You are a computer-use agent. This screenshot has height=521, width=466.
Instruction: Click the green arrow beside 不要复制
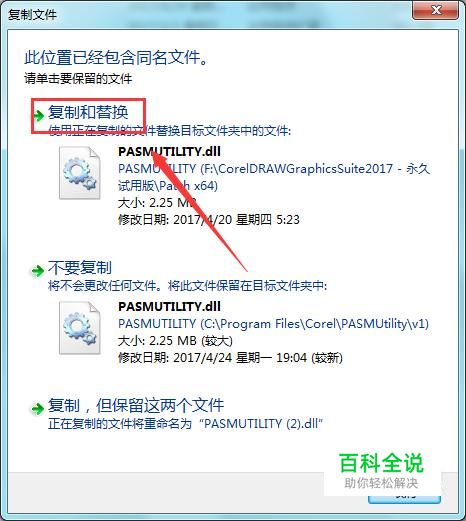click(x=37, y=271)
